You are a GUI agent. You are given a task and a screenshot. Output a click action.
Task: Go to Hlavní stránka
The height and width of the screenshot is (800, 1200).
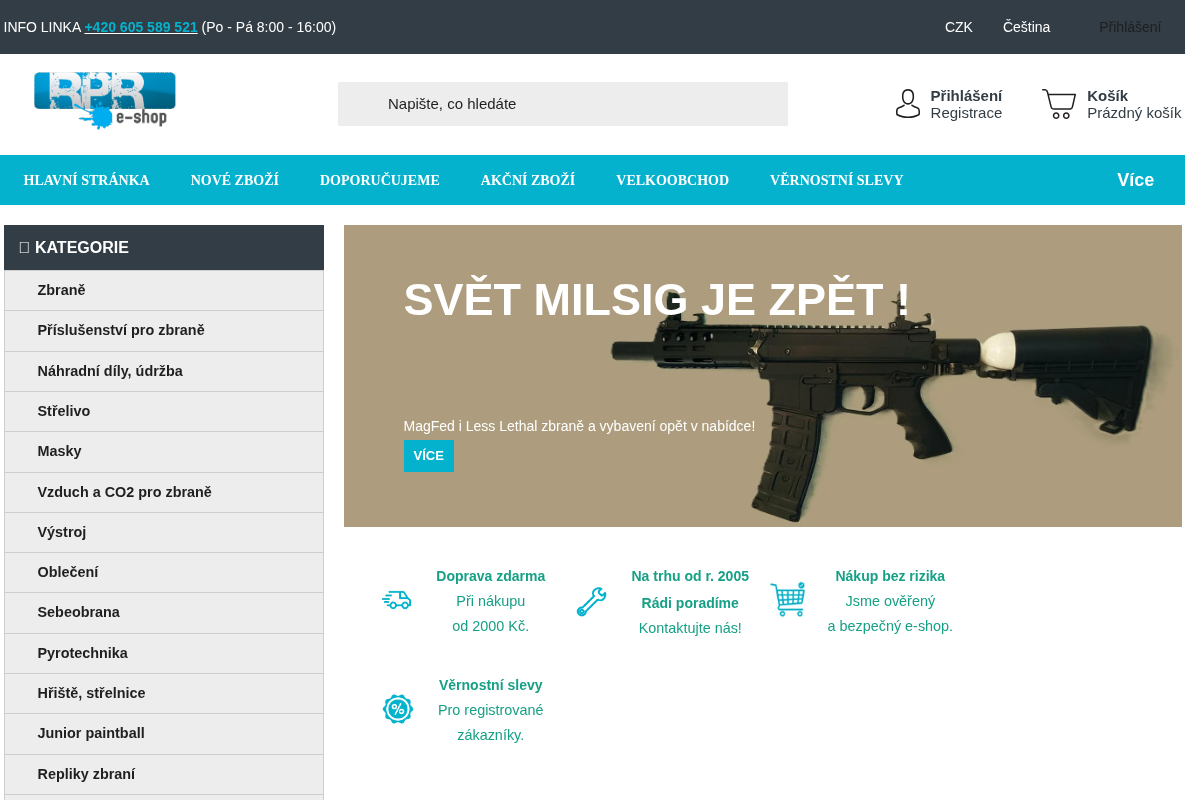point(87,180)
